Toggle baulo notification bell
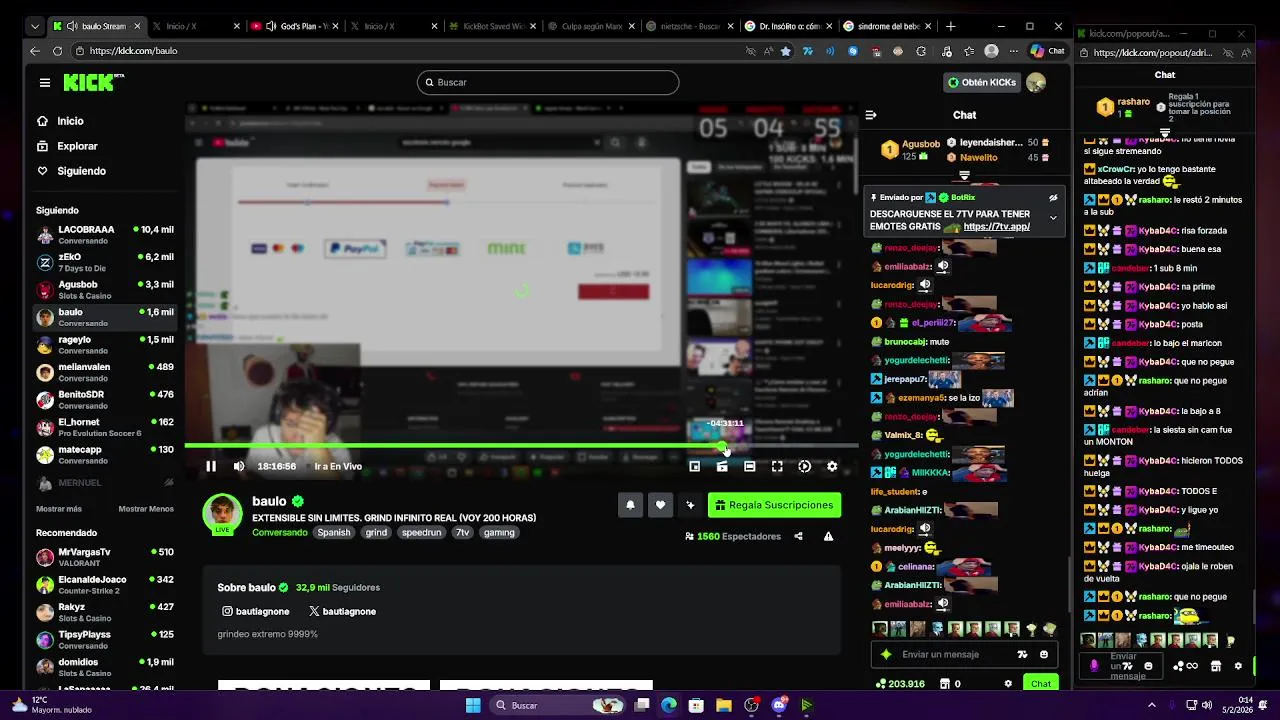Screen dimensions: 1280x720 click(630, 505)
